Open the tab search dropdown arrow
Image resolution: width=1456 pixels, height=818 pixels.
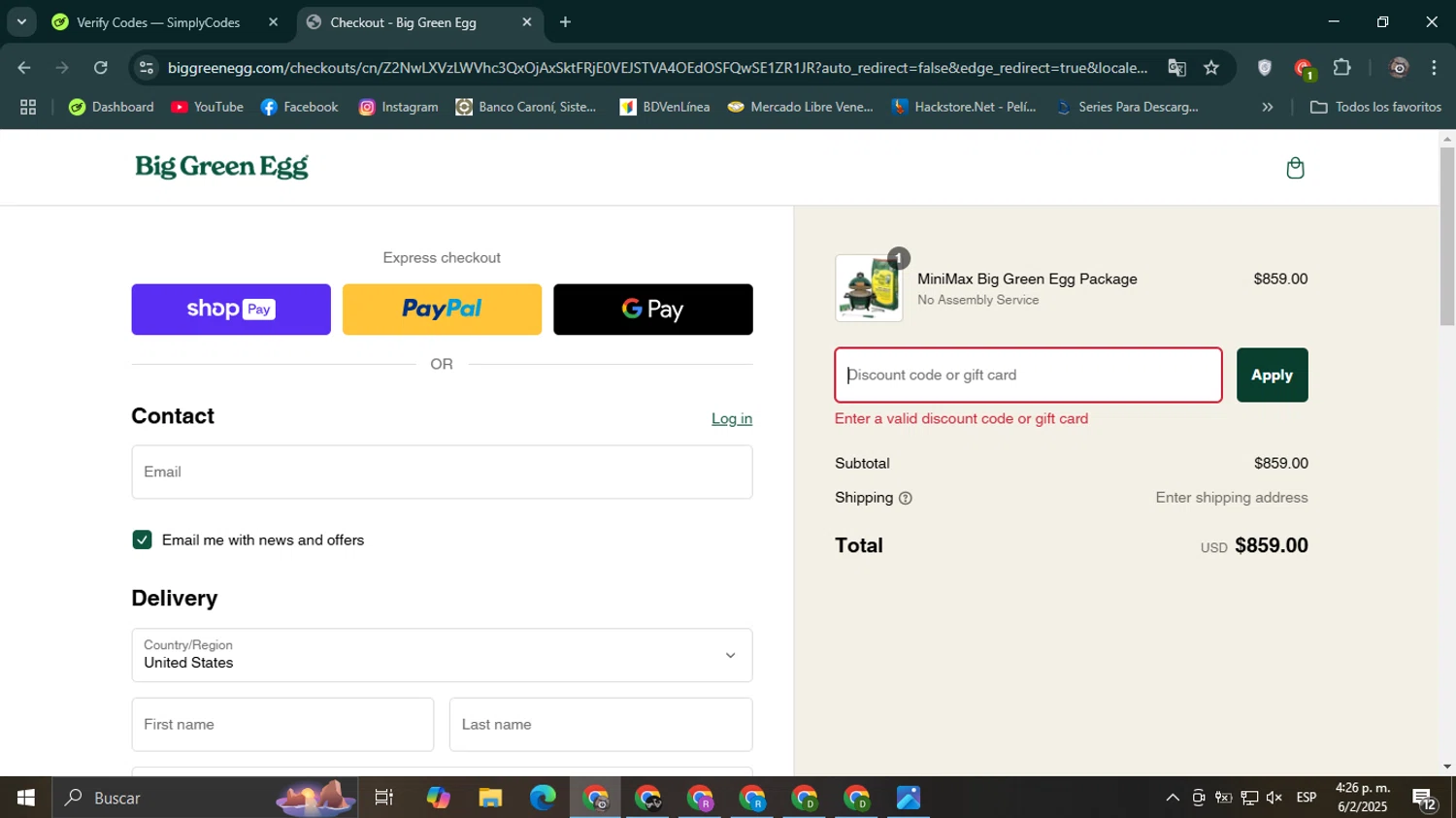pyautogui.click(x=21, y=22)
